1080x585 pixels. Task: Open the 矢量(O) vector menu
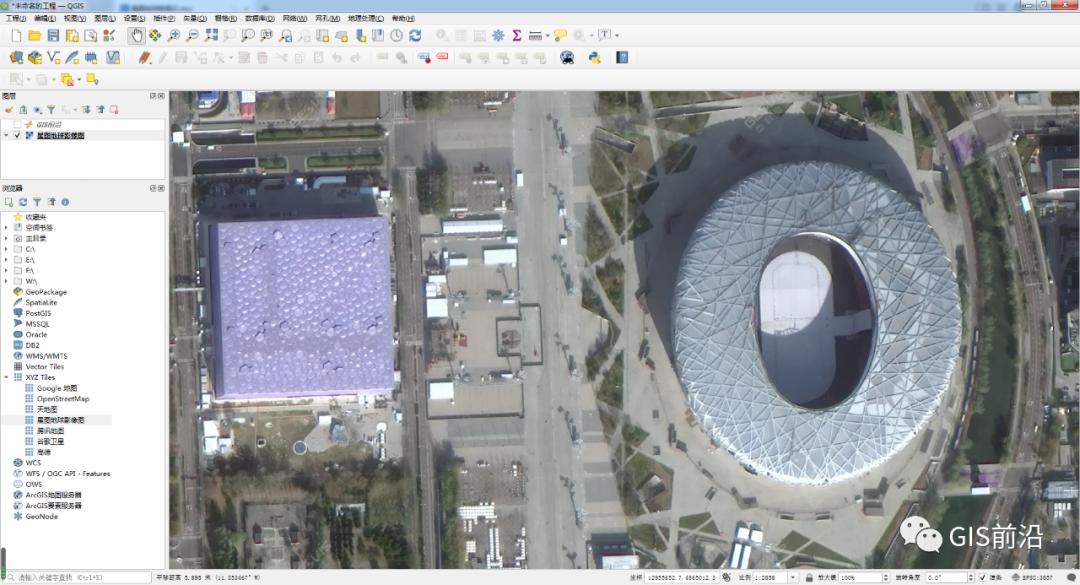click(x=195, y=18)
